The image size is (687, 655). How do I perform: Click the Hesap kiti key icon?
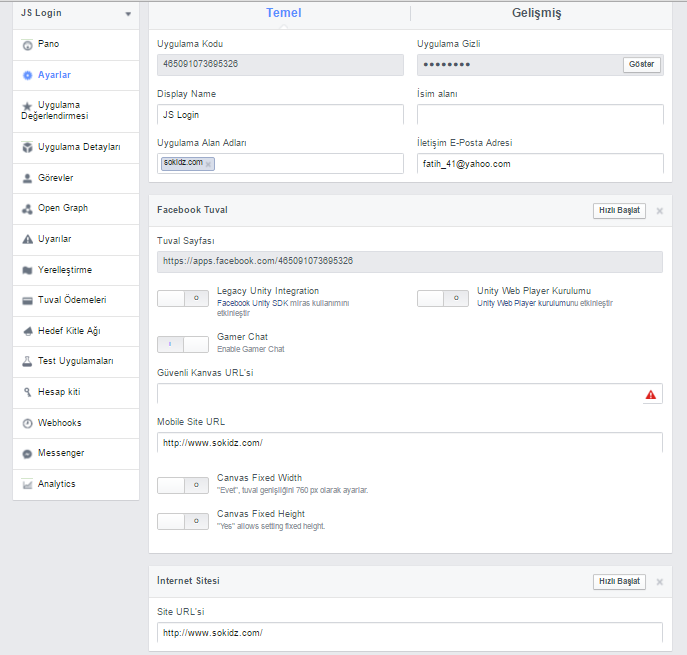coord(28,392)
